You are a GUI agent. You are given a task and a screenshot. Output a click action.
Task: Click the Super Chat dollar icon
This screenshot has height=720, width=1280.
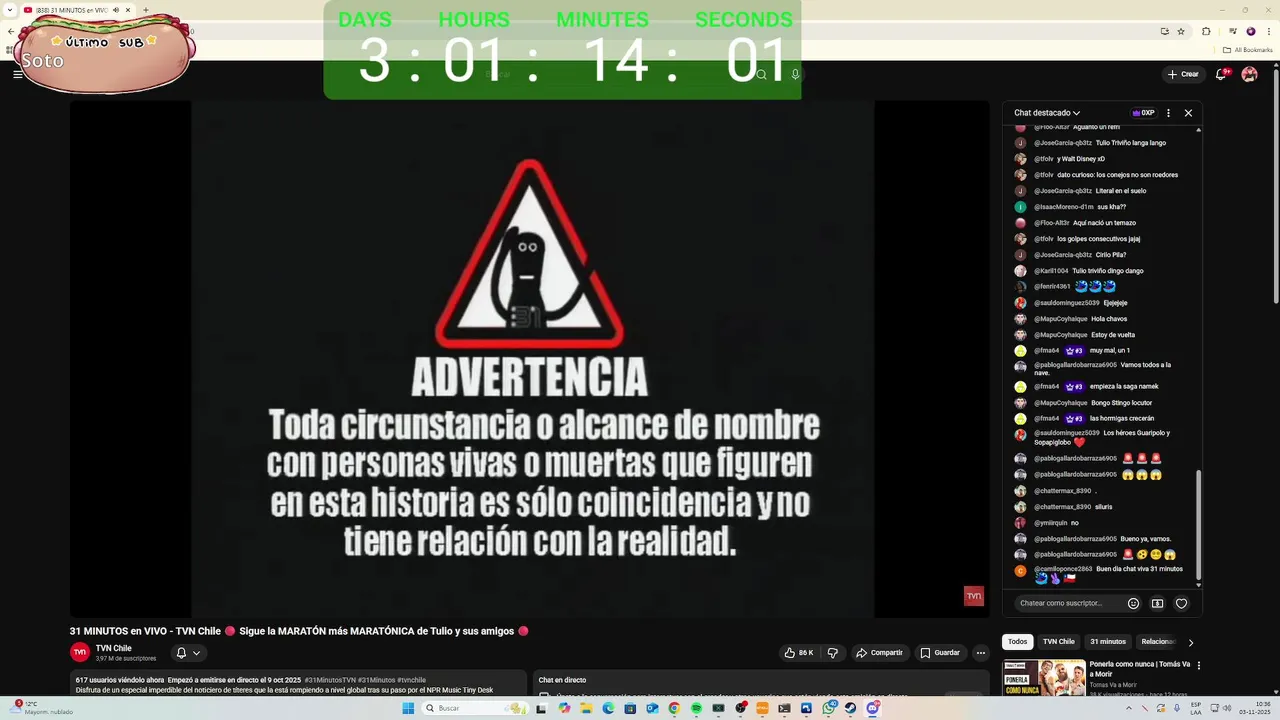tap(1157, 603)
